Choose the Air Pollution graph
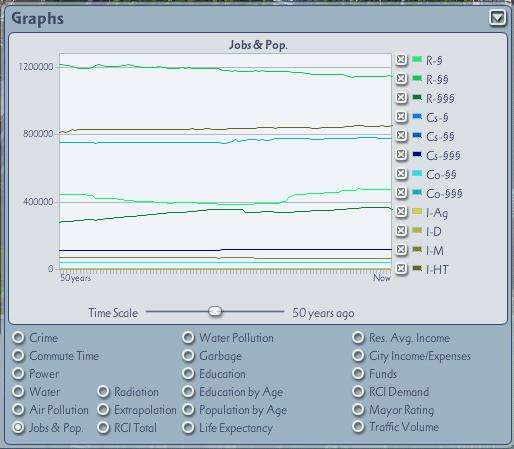The width and height of the screenshot is (514, 449). point(18,409)
